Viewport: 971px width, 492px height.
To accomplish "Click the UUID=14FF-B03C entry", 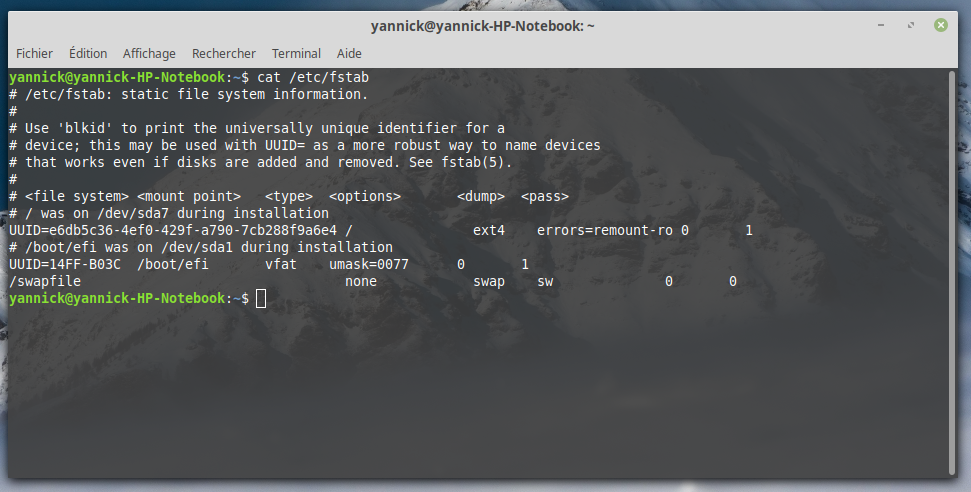I will [64, 265].
